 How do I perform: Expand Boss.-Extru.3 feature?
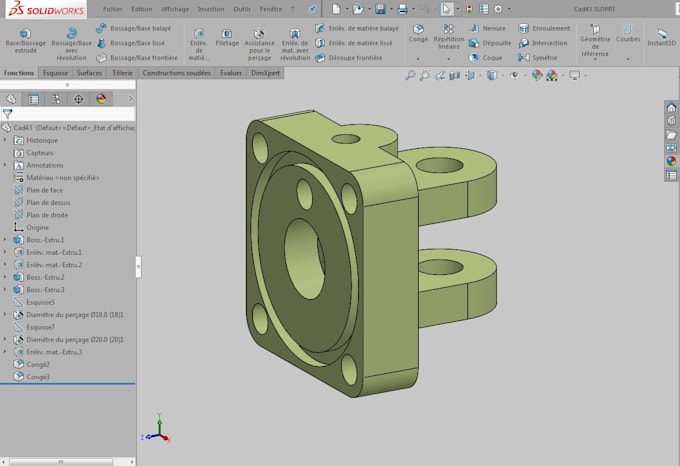[x=5, y=289]
